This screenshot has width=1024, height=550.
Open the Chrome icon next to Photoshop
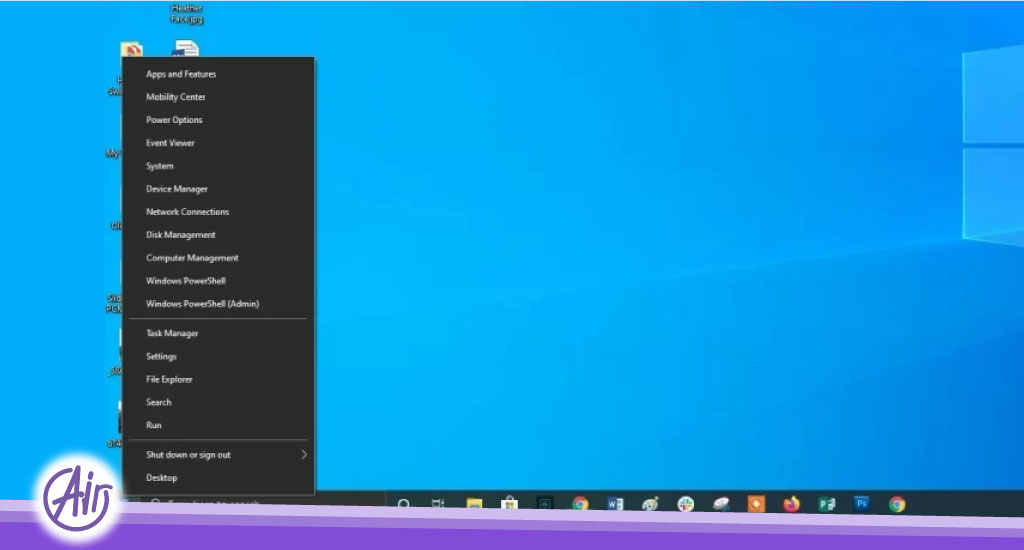pos(897,504)
